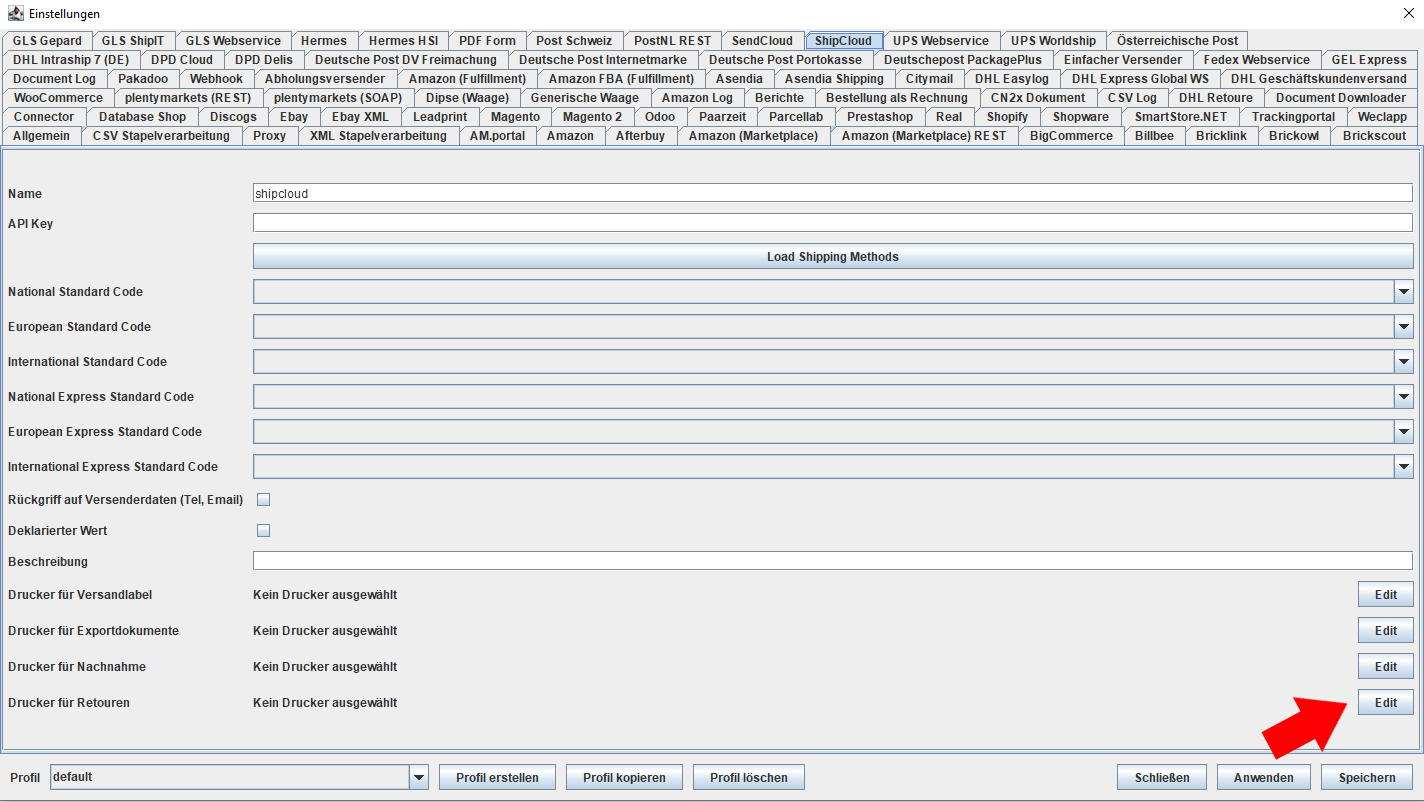Viewport: 1424px width, 802px height.
Task: Open the Bestellung als Rechnung tab
Action: point(896,98)
